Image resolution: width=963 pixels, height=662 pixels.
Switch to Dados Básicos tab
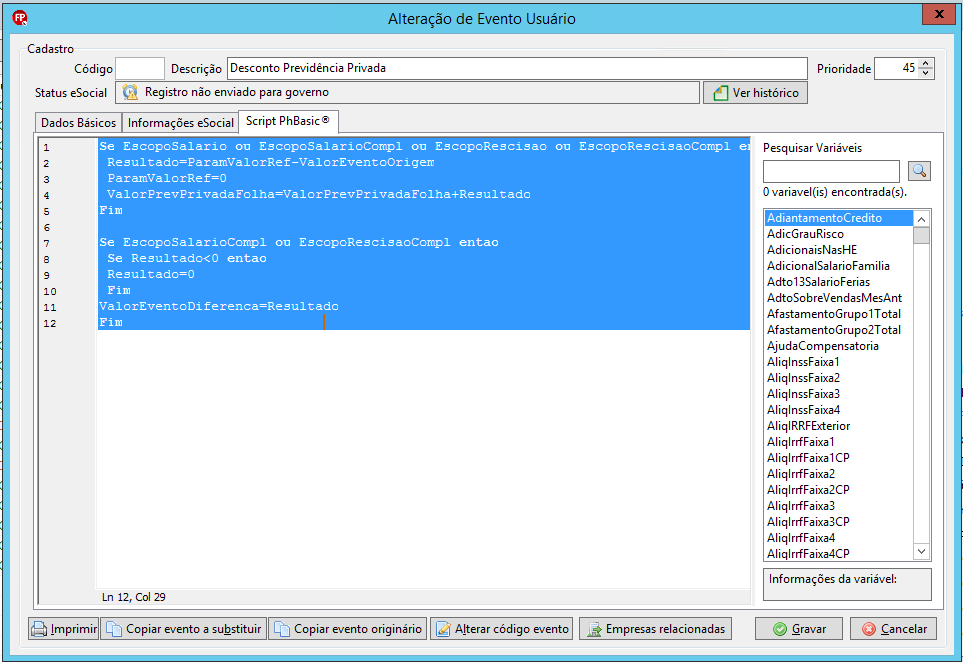tap(78, 123)
